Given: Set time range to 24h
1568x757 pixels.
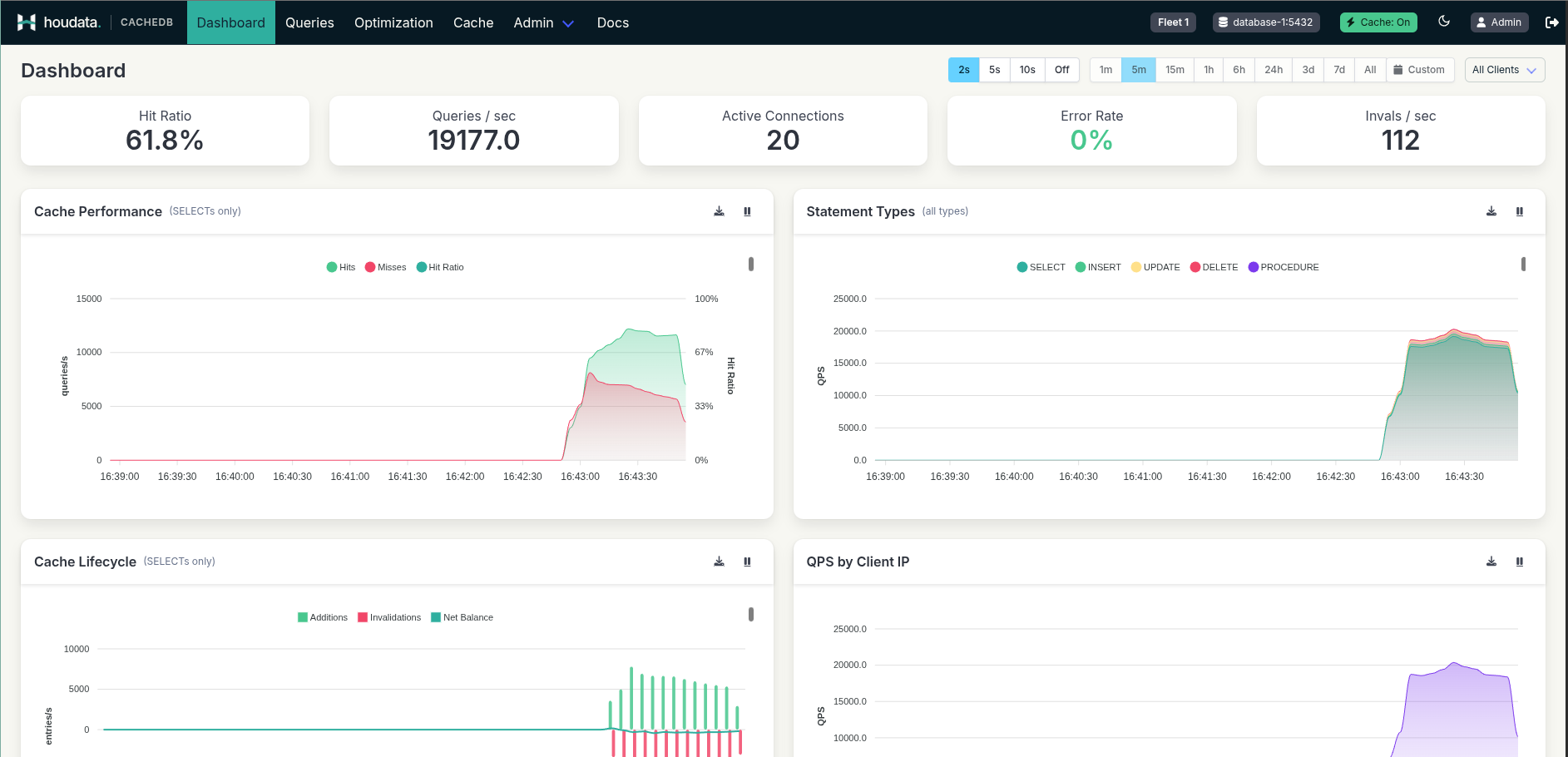Looking at the screenshot, I should [x=1274, y=70].
